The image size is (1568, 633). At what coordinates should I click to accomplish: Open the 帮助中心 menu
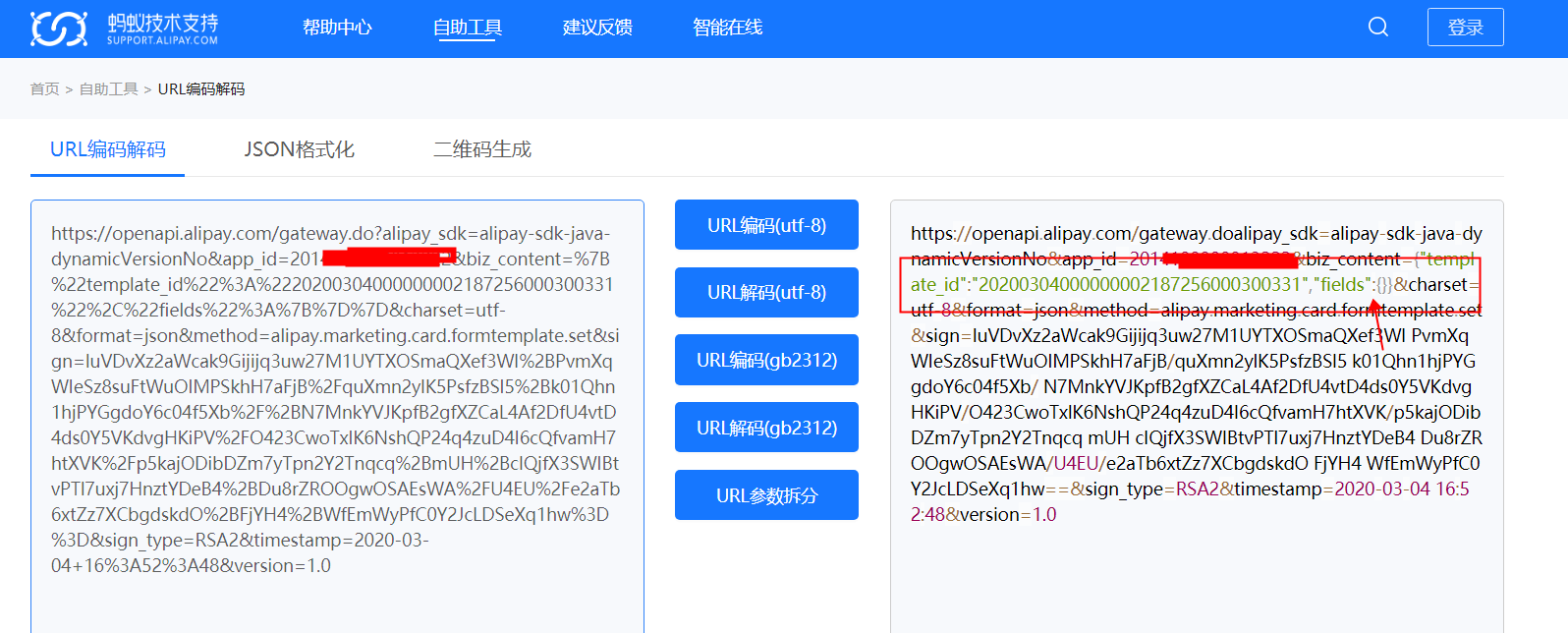click(x=337, y=28)
